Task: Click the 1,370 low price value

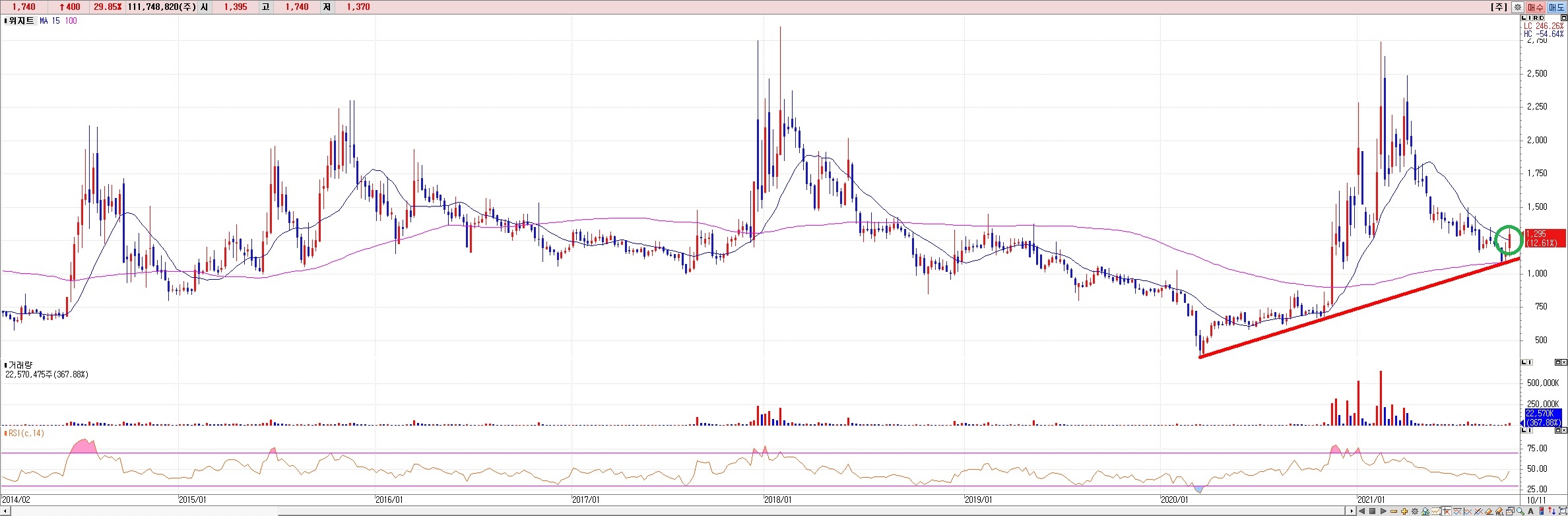Action: 358,7
